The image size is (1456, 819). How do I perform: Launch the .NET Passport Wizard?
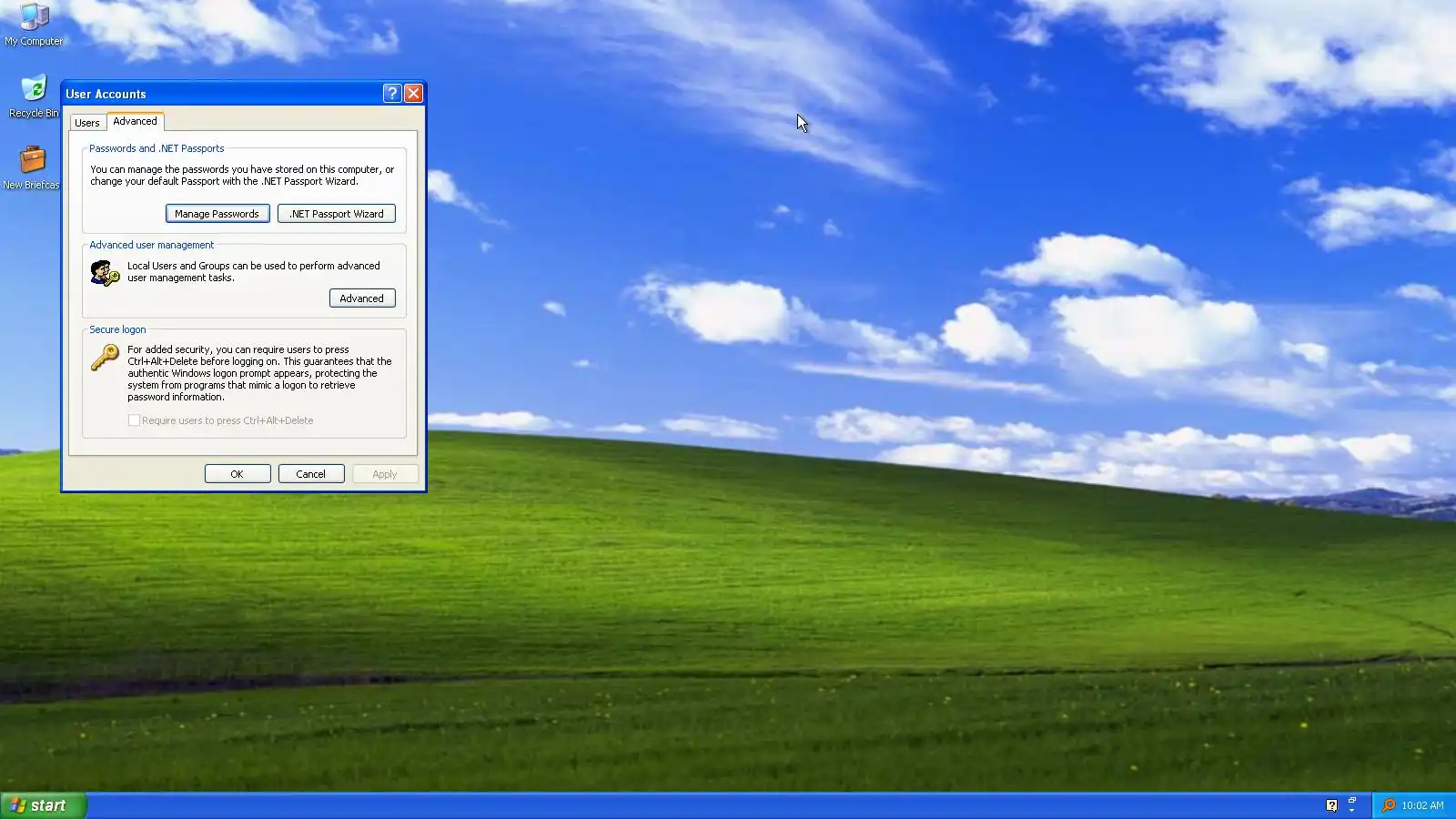coord(337,214)
